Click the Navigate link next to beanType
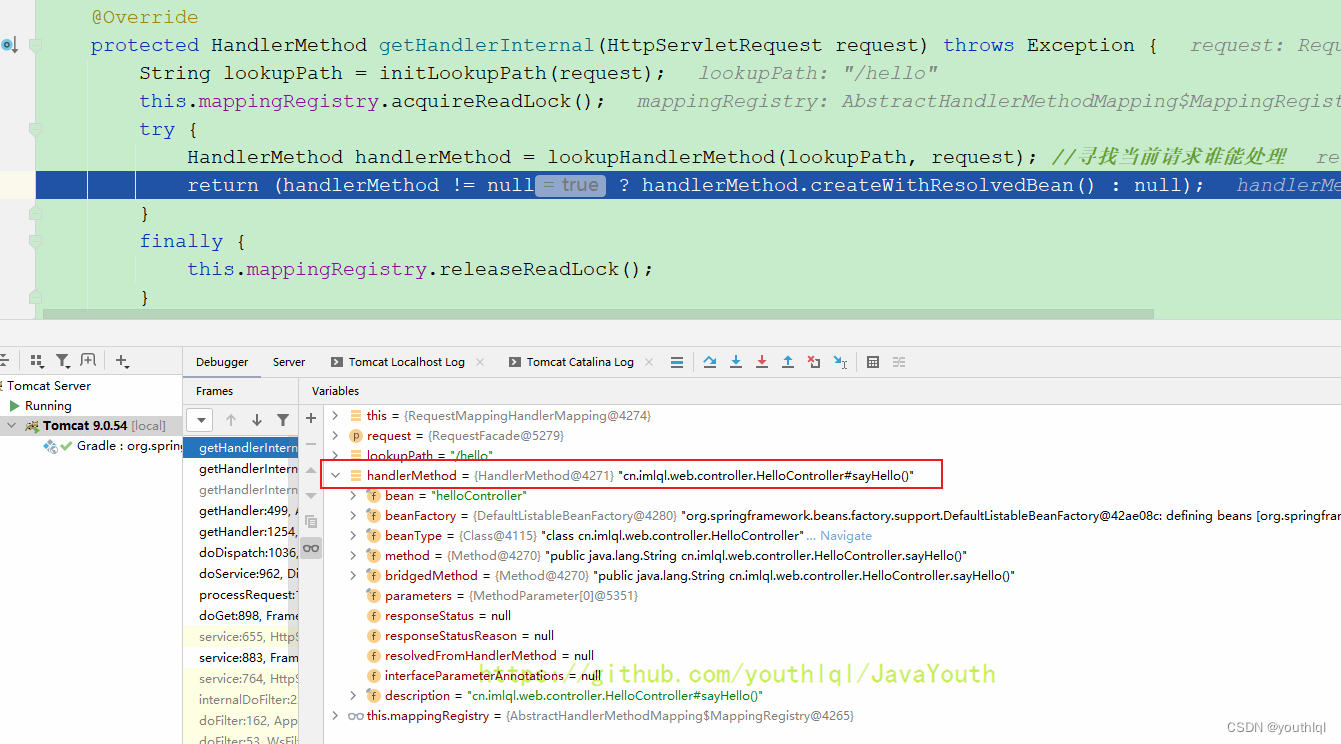 click(x=846, y=535)
